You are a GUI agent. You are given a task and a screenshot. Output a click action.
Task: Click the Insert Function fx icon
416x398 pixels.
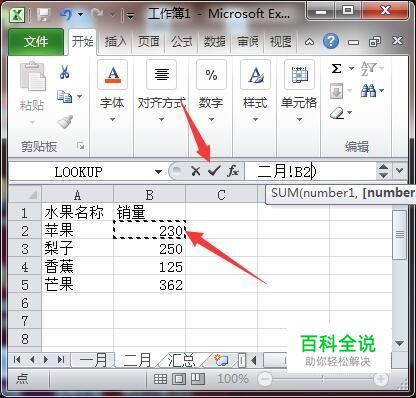(233, 171)
